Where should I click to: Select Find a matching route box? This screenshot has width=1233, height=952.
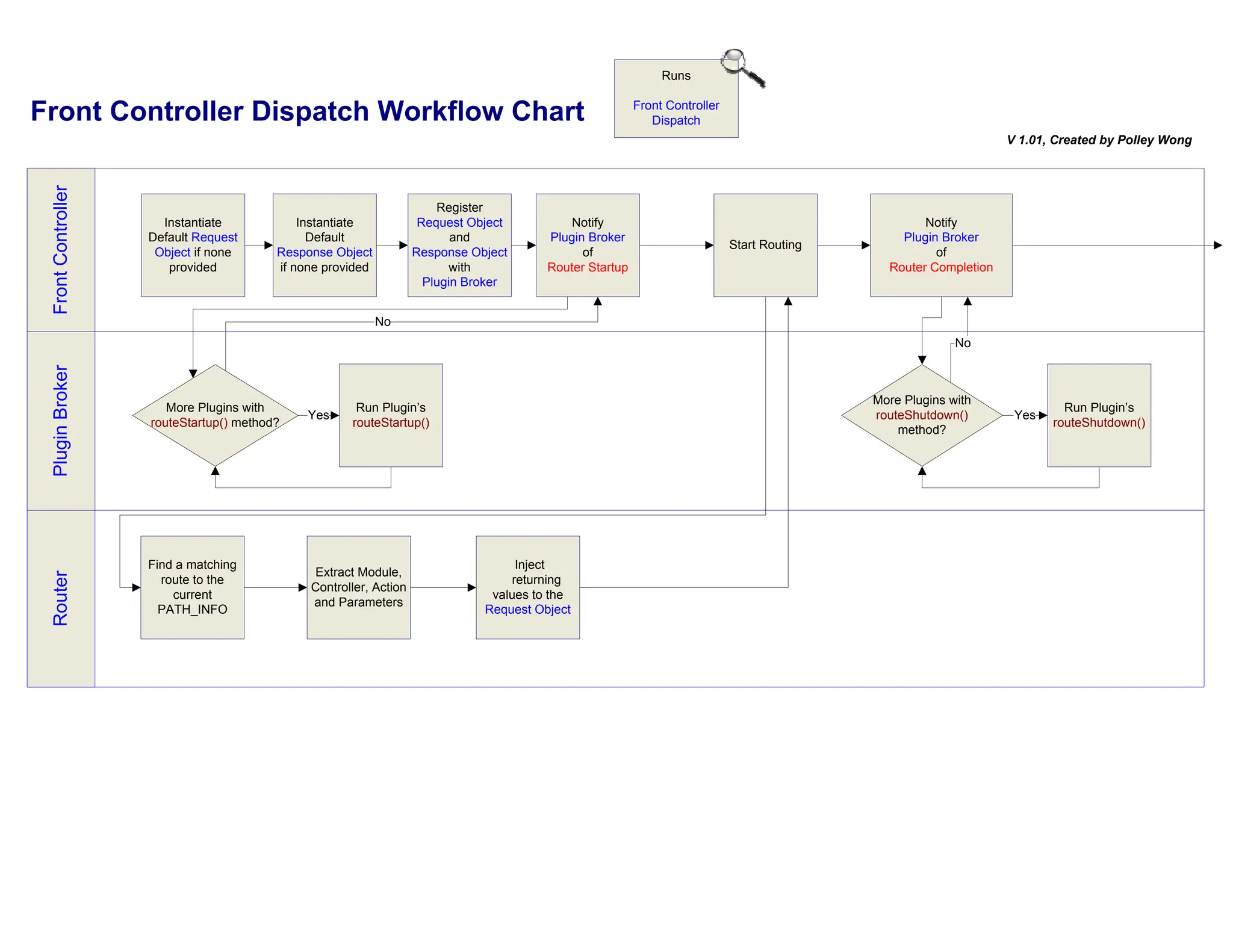(192, 587)
